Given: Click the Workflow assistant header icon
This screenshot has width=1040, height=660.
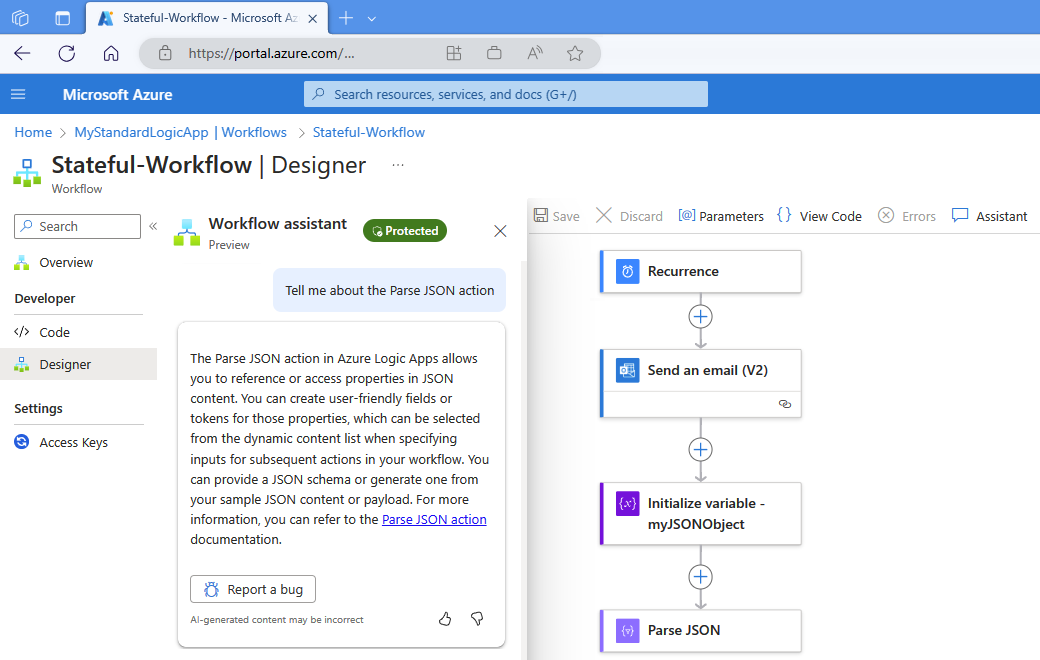Looking at the screenshot, I should click(x=187, y=233).
